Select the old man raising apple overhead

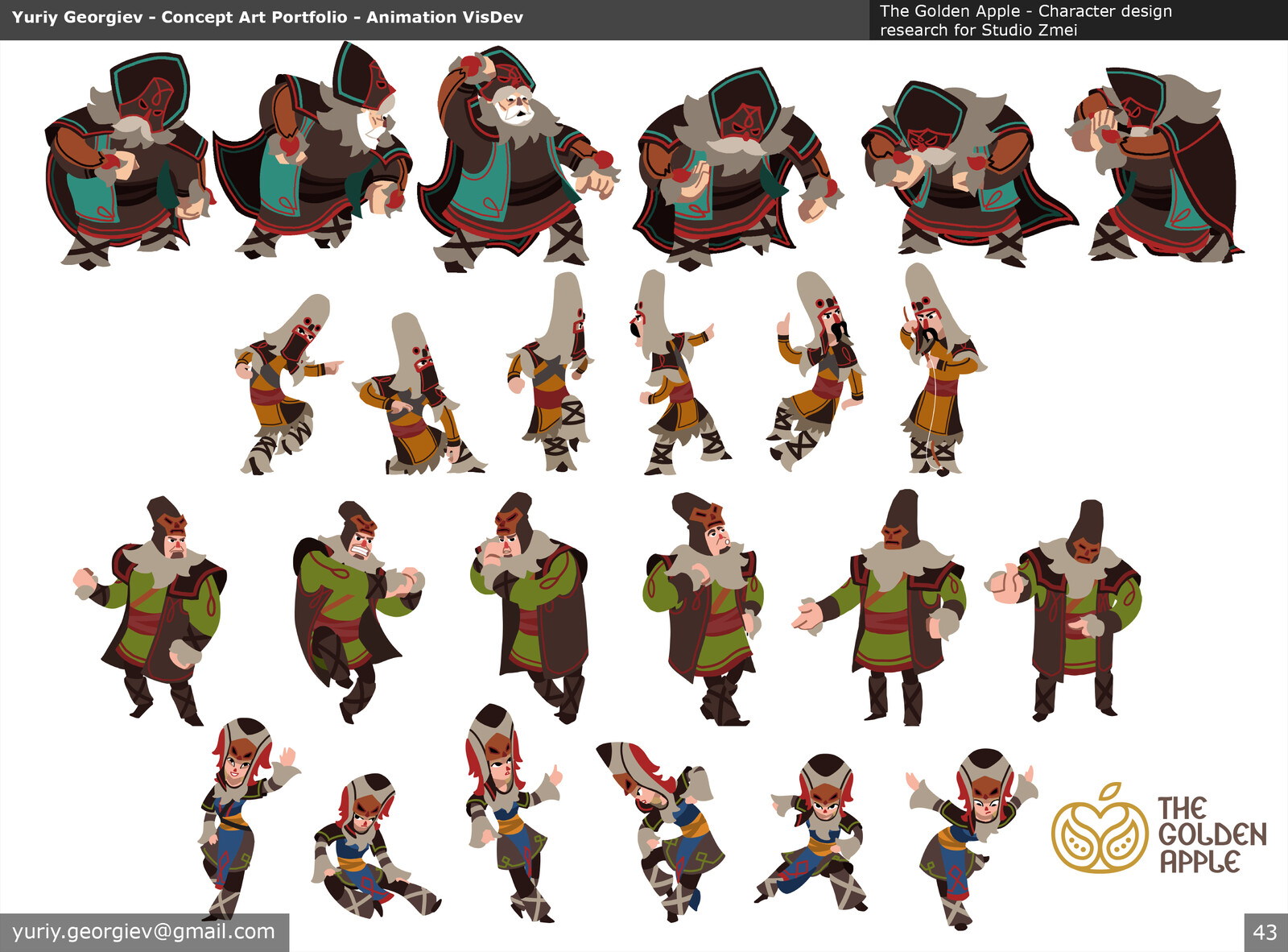518,158
